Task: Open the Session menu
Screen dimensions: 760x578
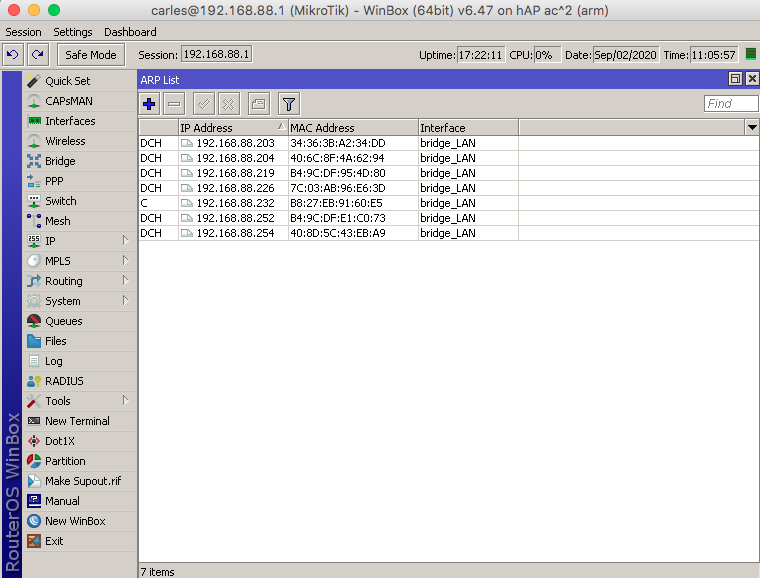Action: tap(23, 32)
